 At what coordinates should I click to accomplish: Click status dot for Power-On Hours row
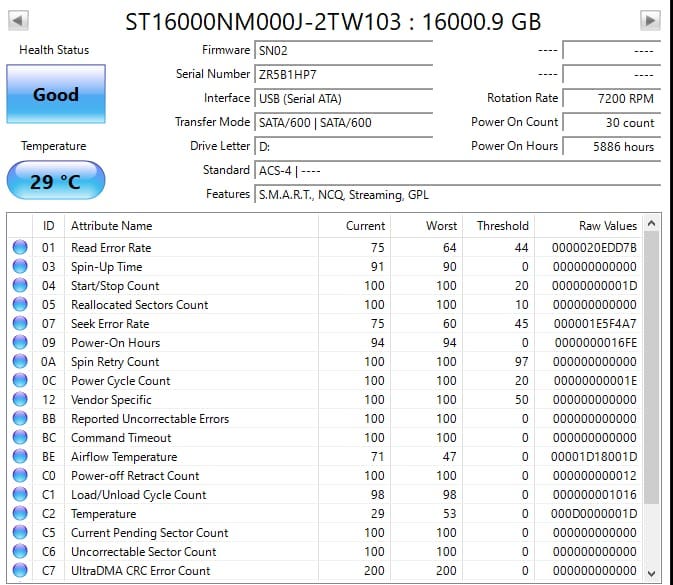point(20,343)
